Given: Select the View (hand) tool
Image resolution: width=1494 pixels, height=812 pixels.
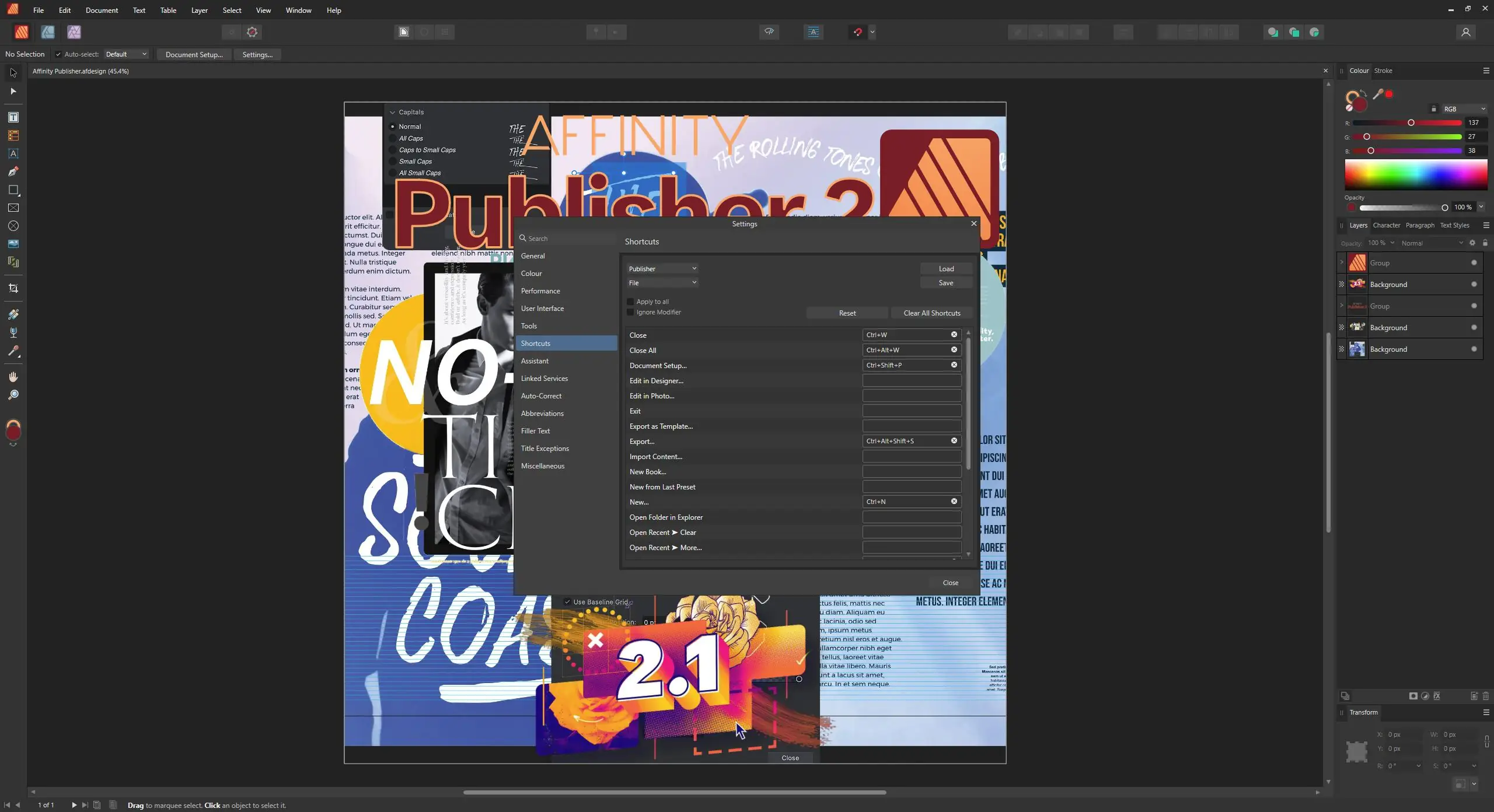Looking at the screenshot, I should click(x=13, y=377).
